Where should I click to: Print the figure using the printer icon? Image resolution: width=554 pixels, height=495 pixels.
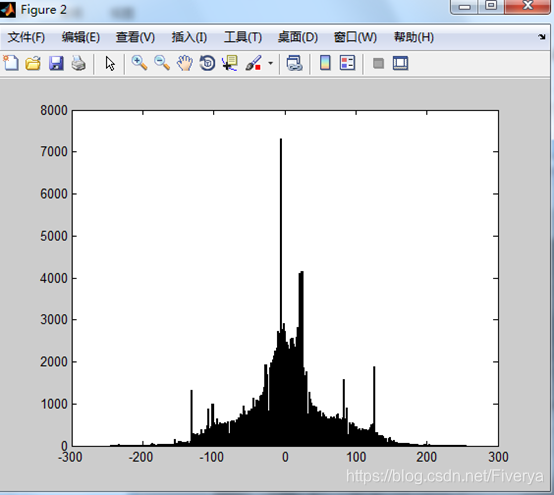point(78,64)
